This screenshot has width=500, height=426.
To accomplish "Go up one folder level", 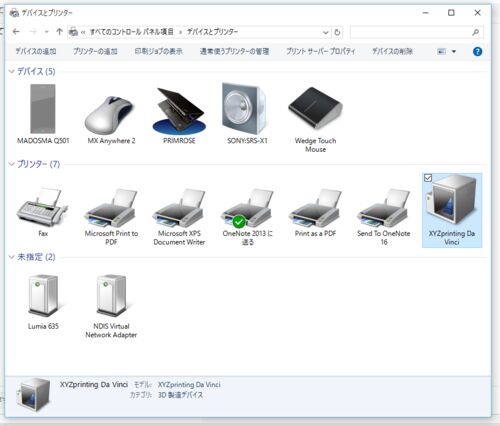I will (x=59, y=32).
